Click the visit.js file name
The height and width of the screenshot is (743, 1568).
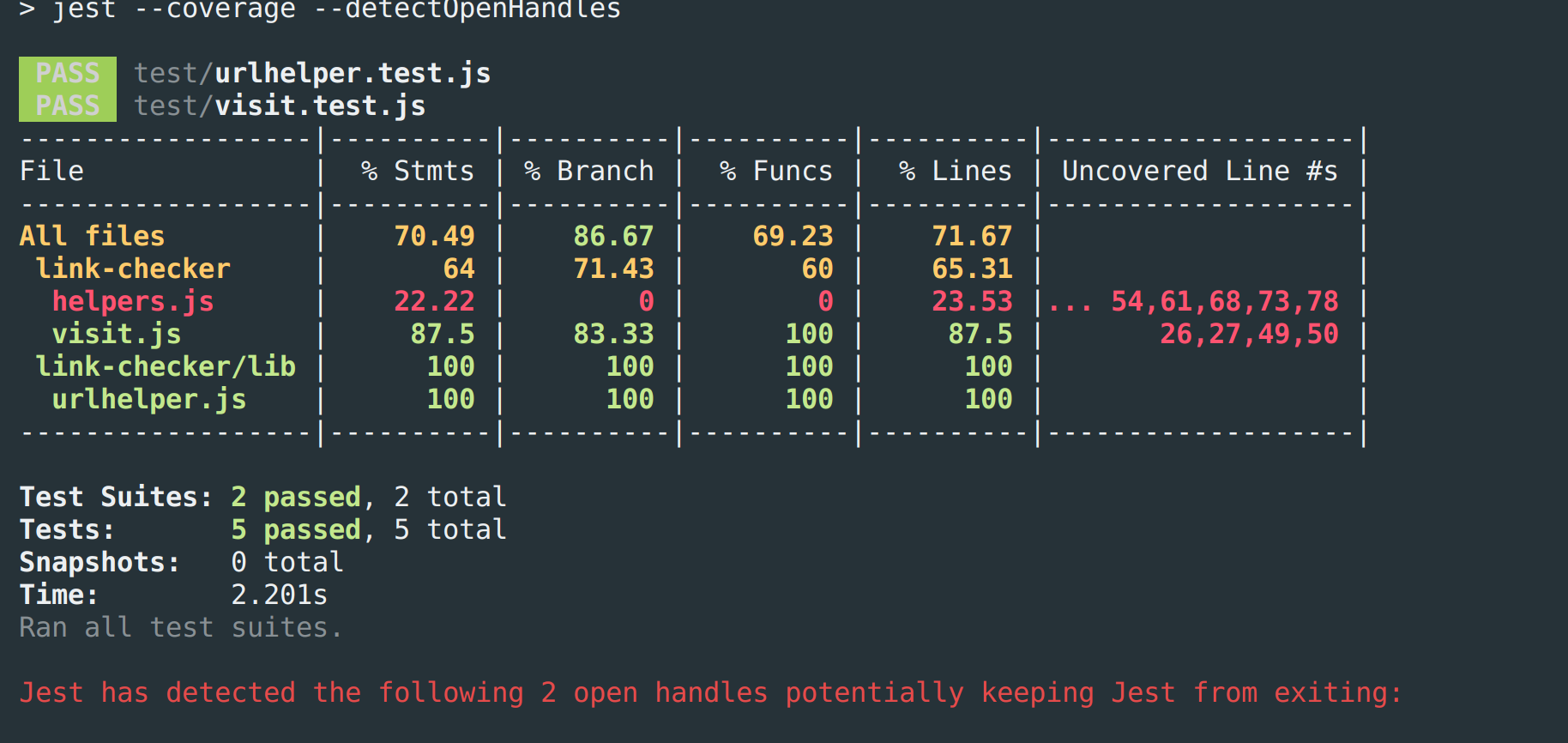pyautogui.click(x=117, y=334)
